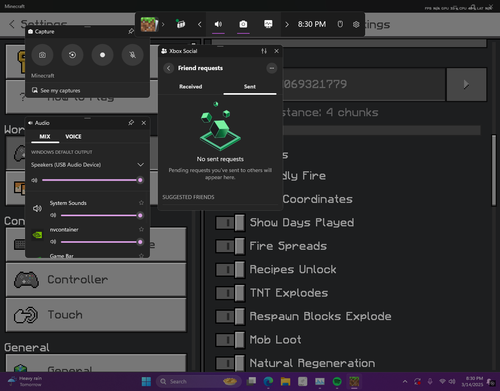The height and width of the screenshot is (391, 500).
Task: Toggle Show Days Played
Action: [230, 223]
